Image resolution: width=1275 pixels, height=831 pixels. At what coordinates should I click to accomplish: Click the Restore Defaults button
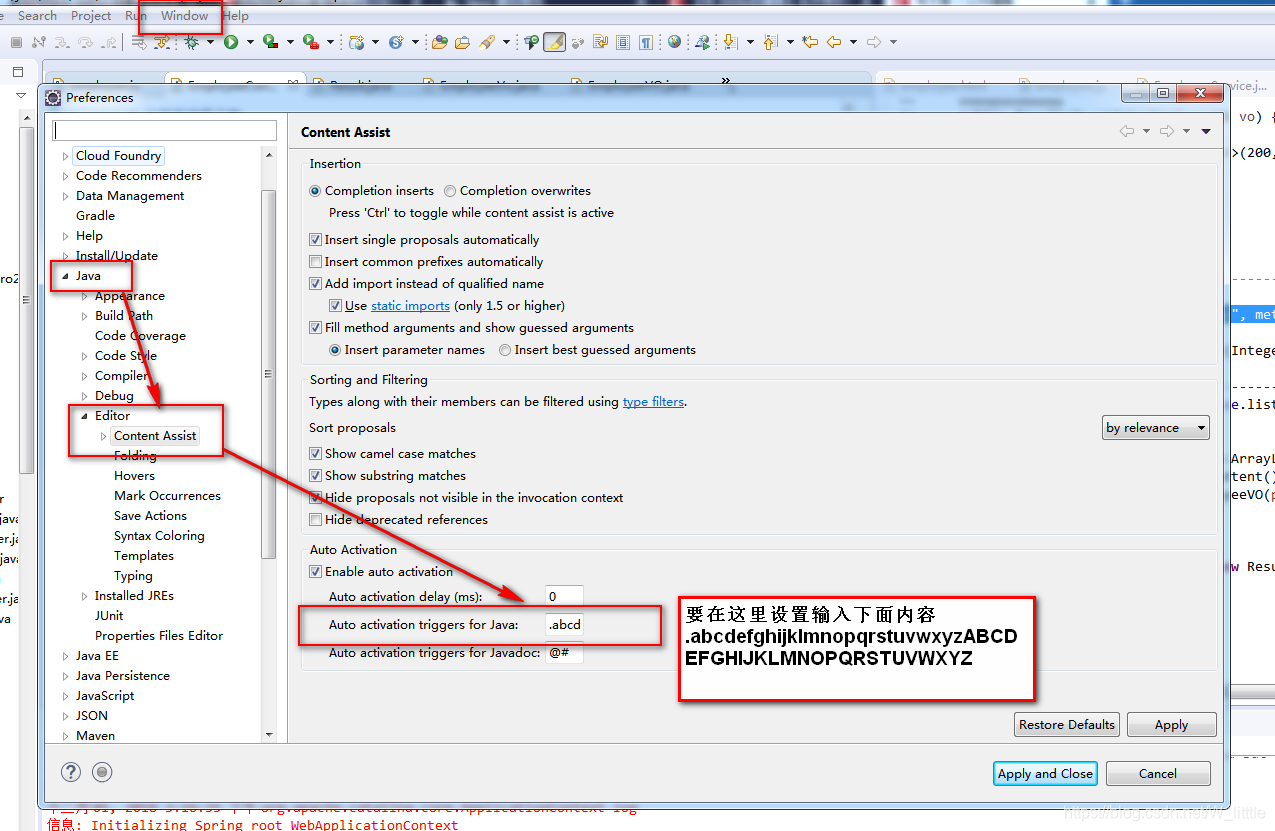[1067, 725]
